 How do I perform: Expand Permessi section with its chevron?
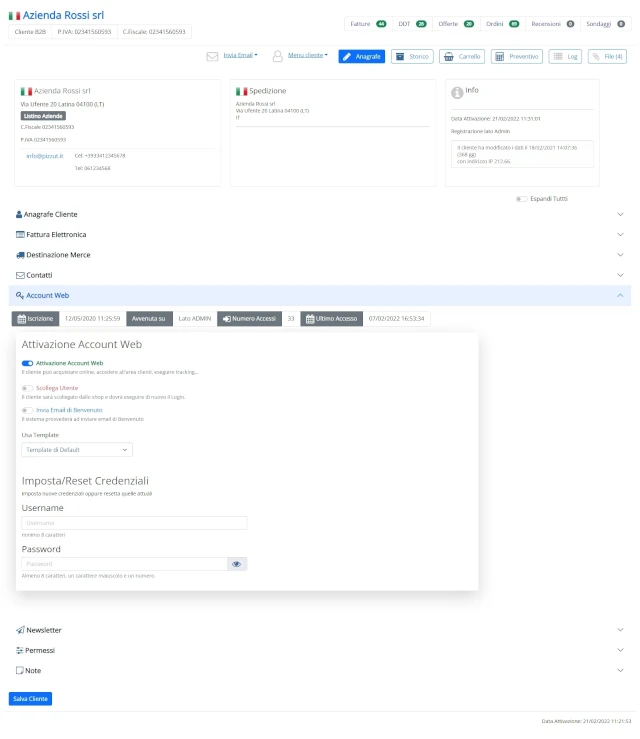click(620, 650)
